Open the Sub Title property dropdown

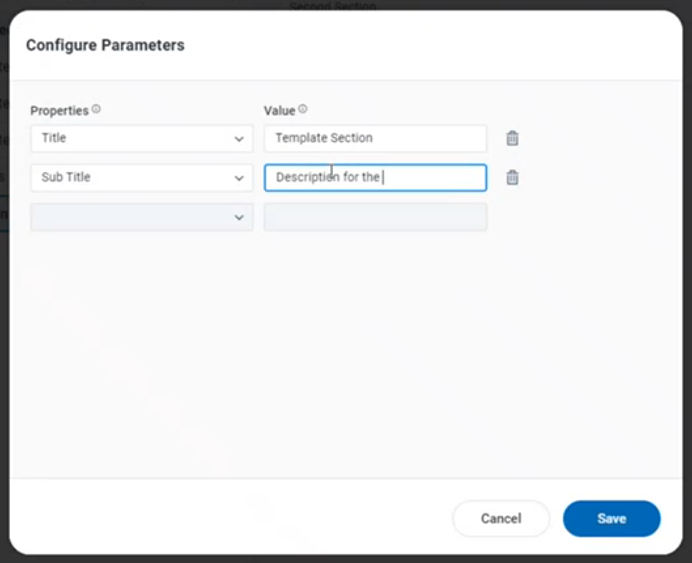point(130,178)
